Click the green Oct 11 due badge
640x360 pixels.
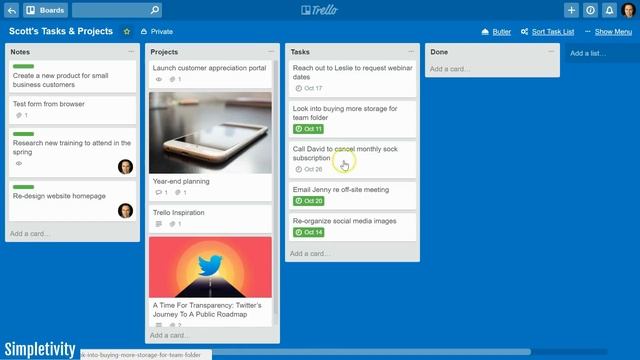click(309, 129)
